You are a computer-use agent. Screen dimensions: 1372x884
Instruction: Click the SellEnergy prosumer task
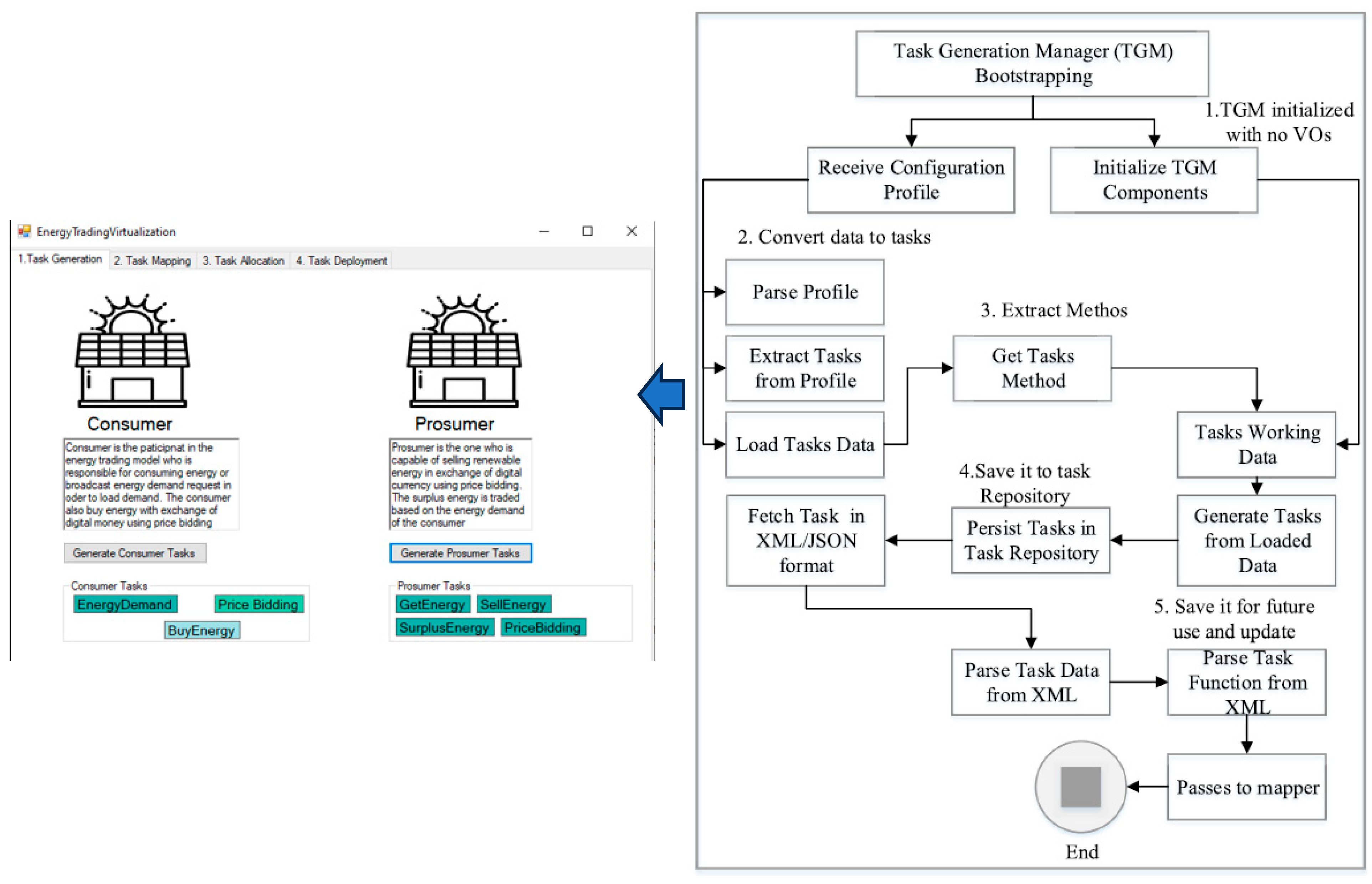point(513,605)
